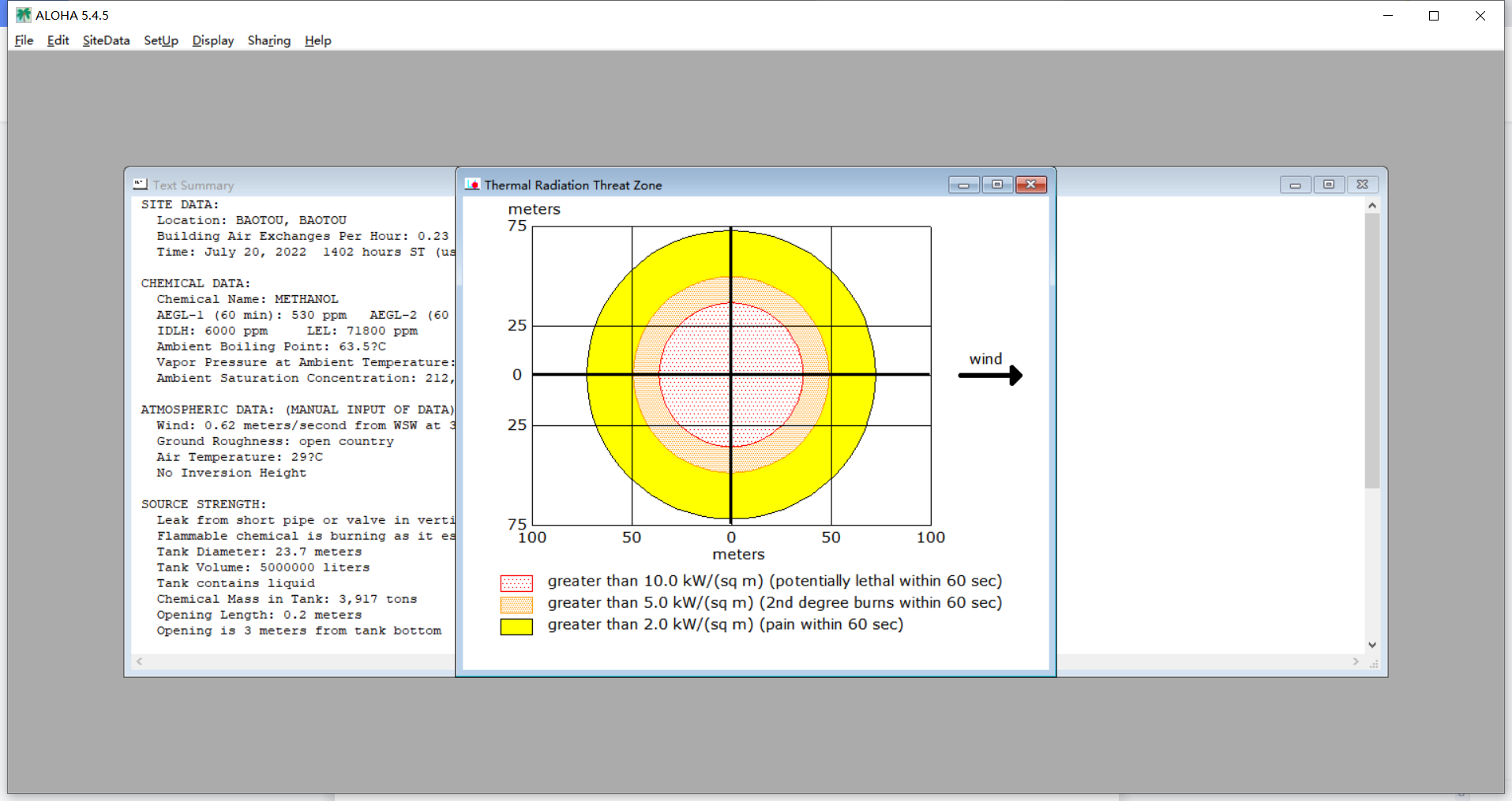Screen dimensions: 1512x801
Task: Open the Sharing menu
Action: [269, 40]
